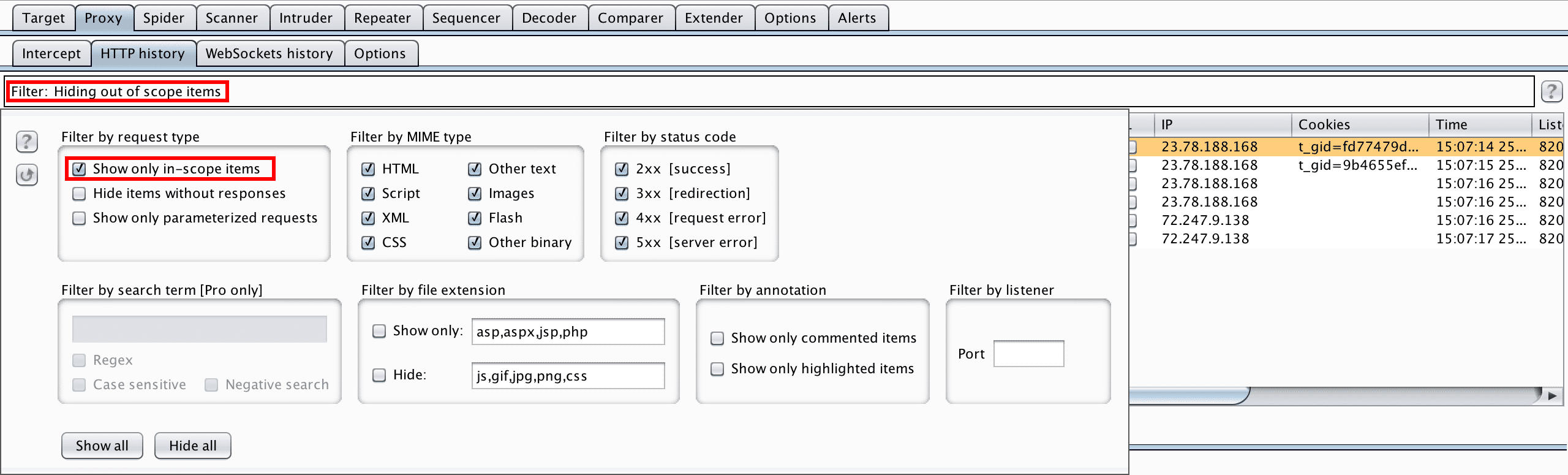The image size is (1568, 475).
Task: Open the Scanner tab
Action: coord(232,18)
